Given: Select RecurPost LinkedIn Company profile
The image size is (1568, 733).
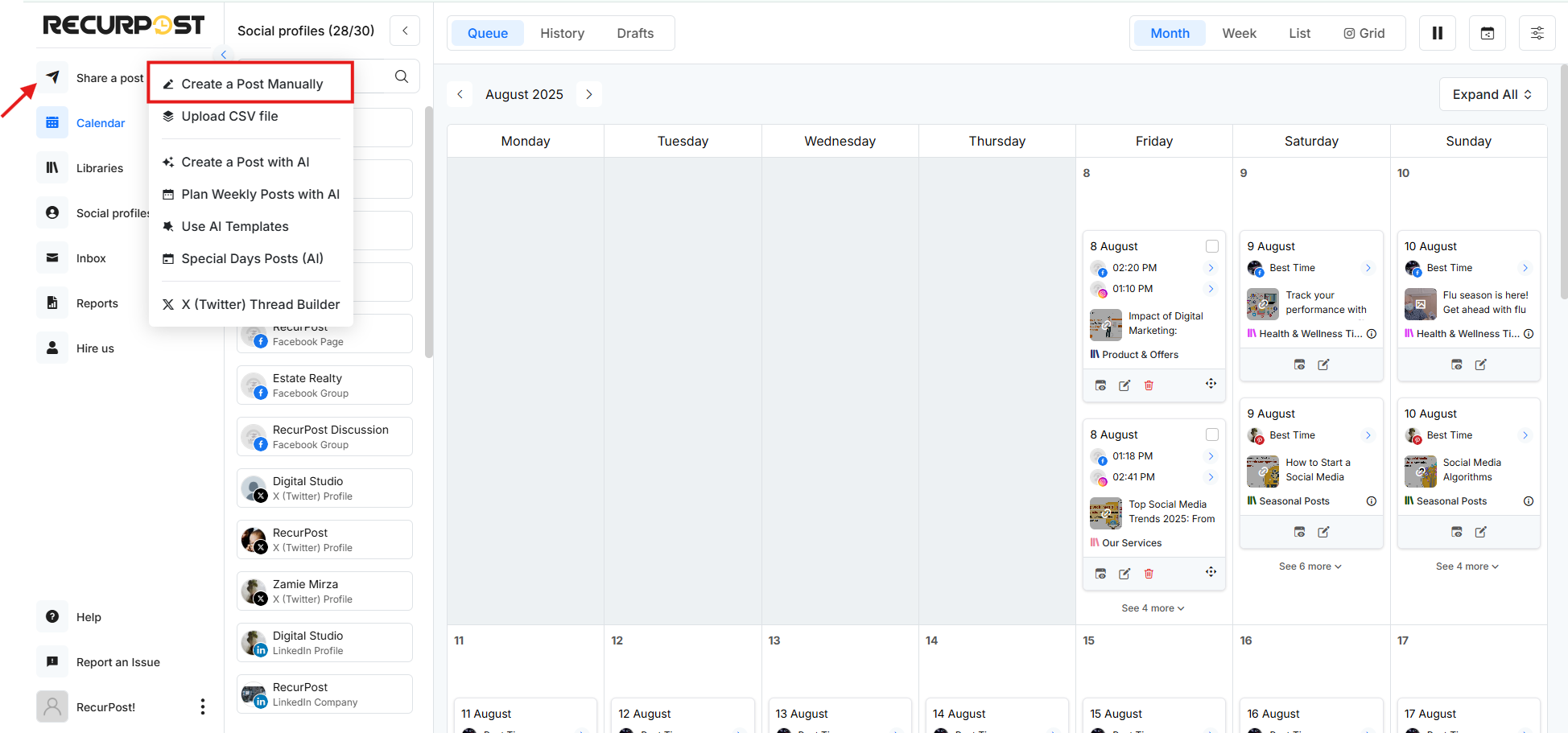Looking at the screenshot, I should [x=324, y=694].
